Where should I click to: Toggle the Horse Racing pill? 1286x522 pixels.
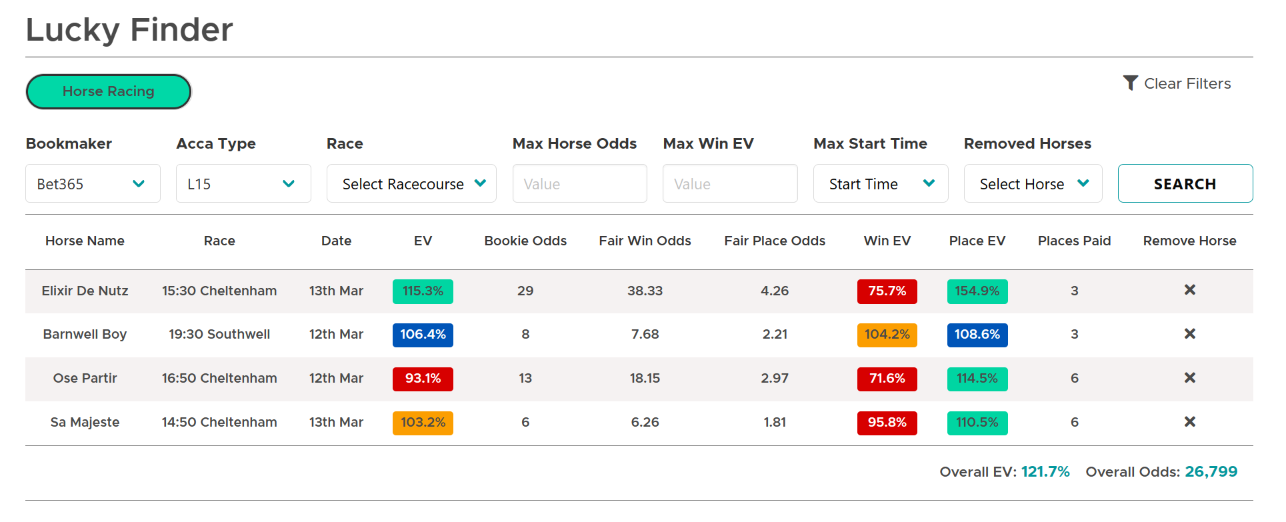point(108,91)
